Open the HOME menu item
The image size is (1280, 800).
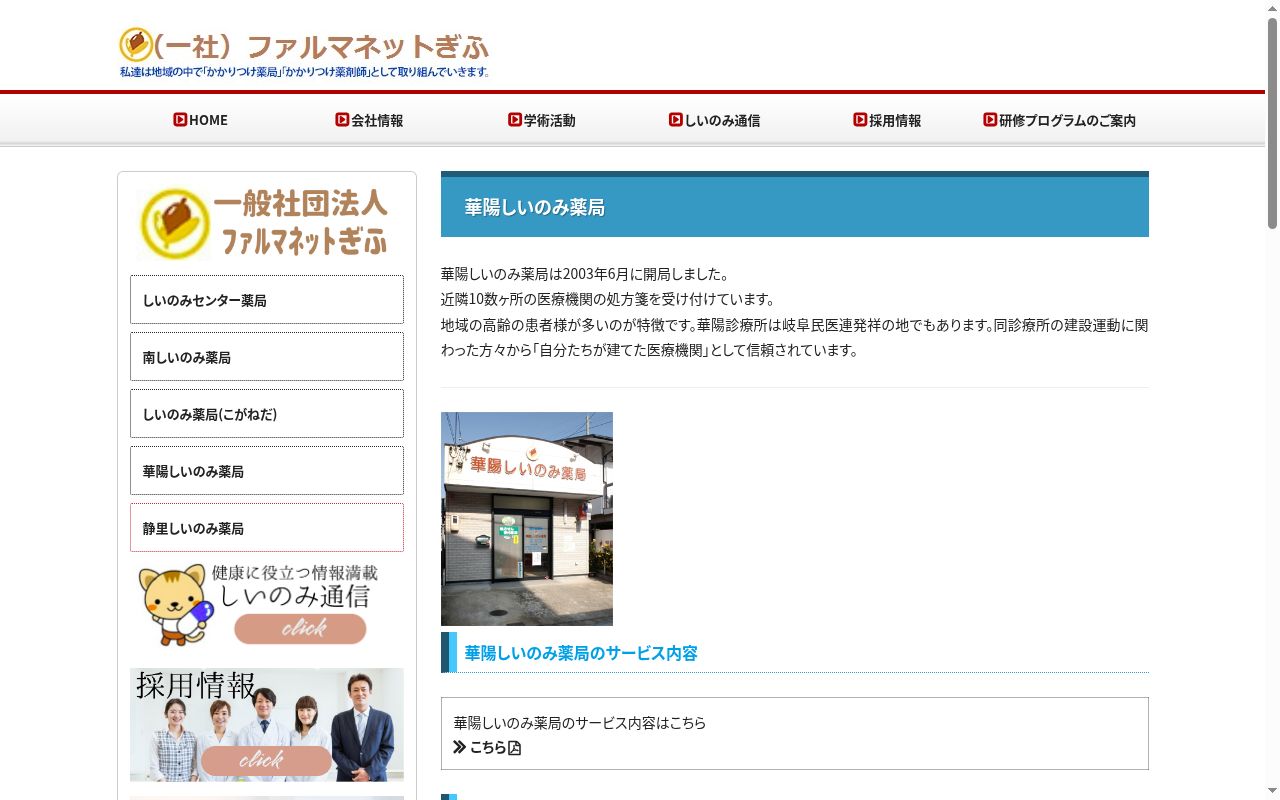coord(200,120)
